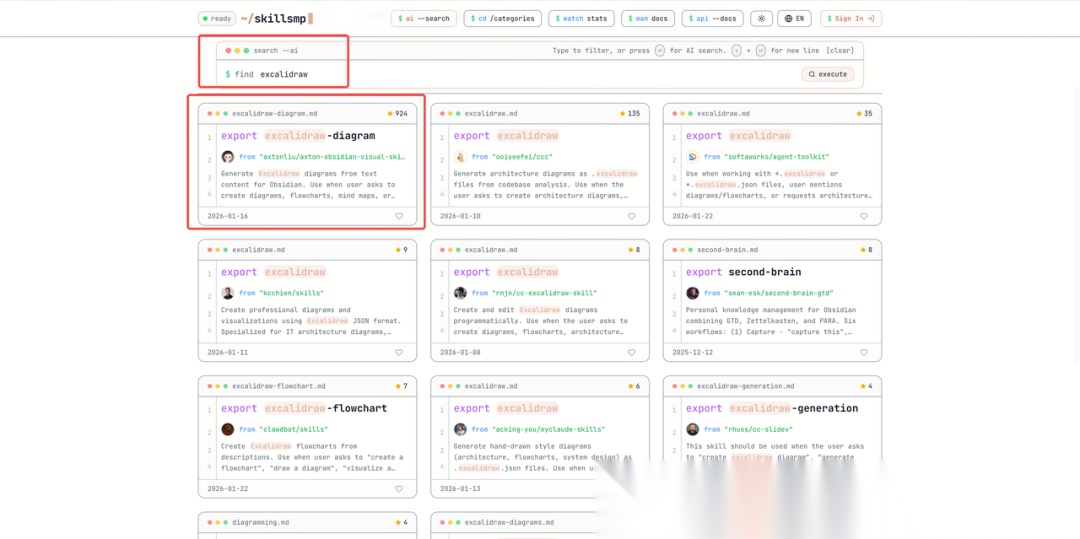This screenshot has width=1080, height=539.
Task: Open the watch stats nav item
Action: [581, 19]
